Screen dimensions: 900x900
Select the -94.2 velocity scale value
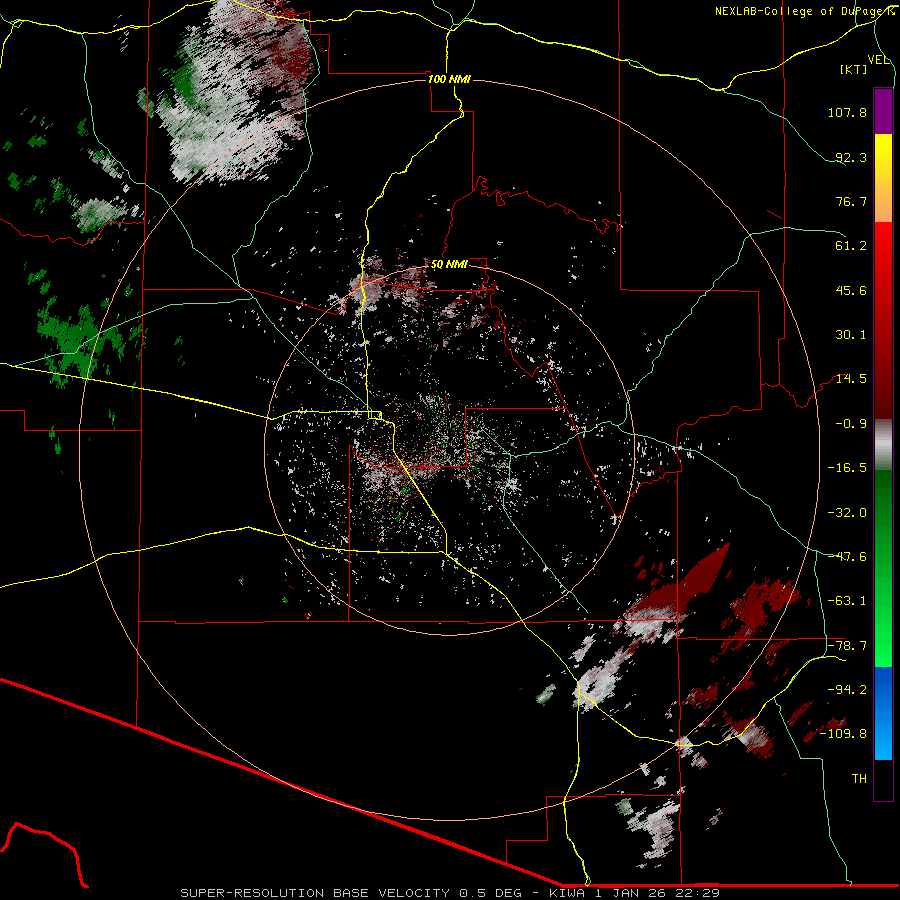(x=847, y=690)
